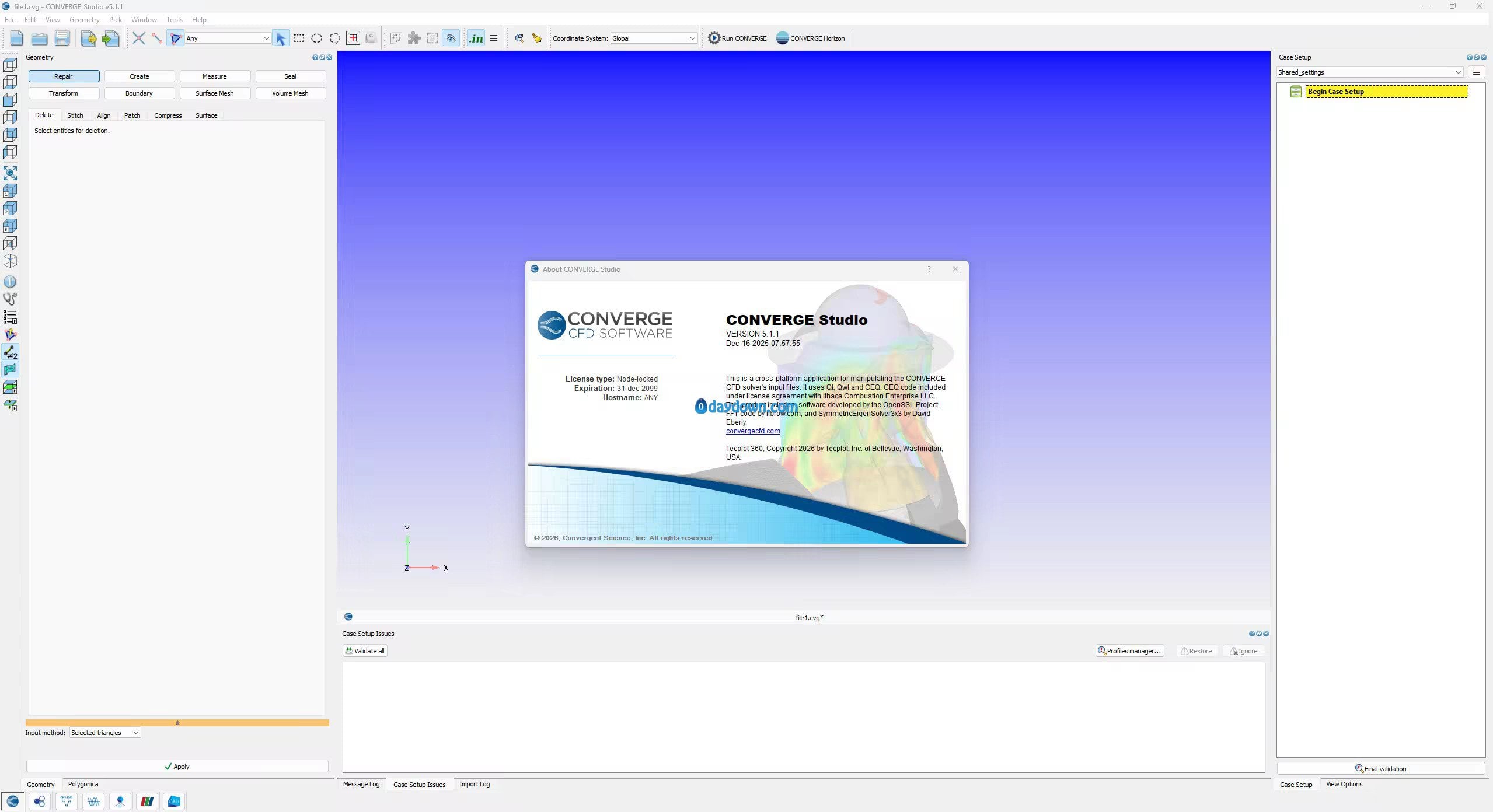Toggle the triangle pick filter button
The height and width of the screenshot is (812, 1493).
(x=175, y=38)
